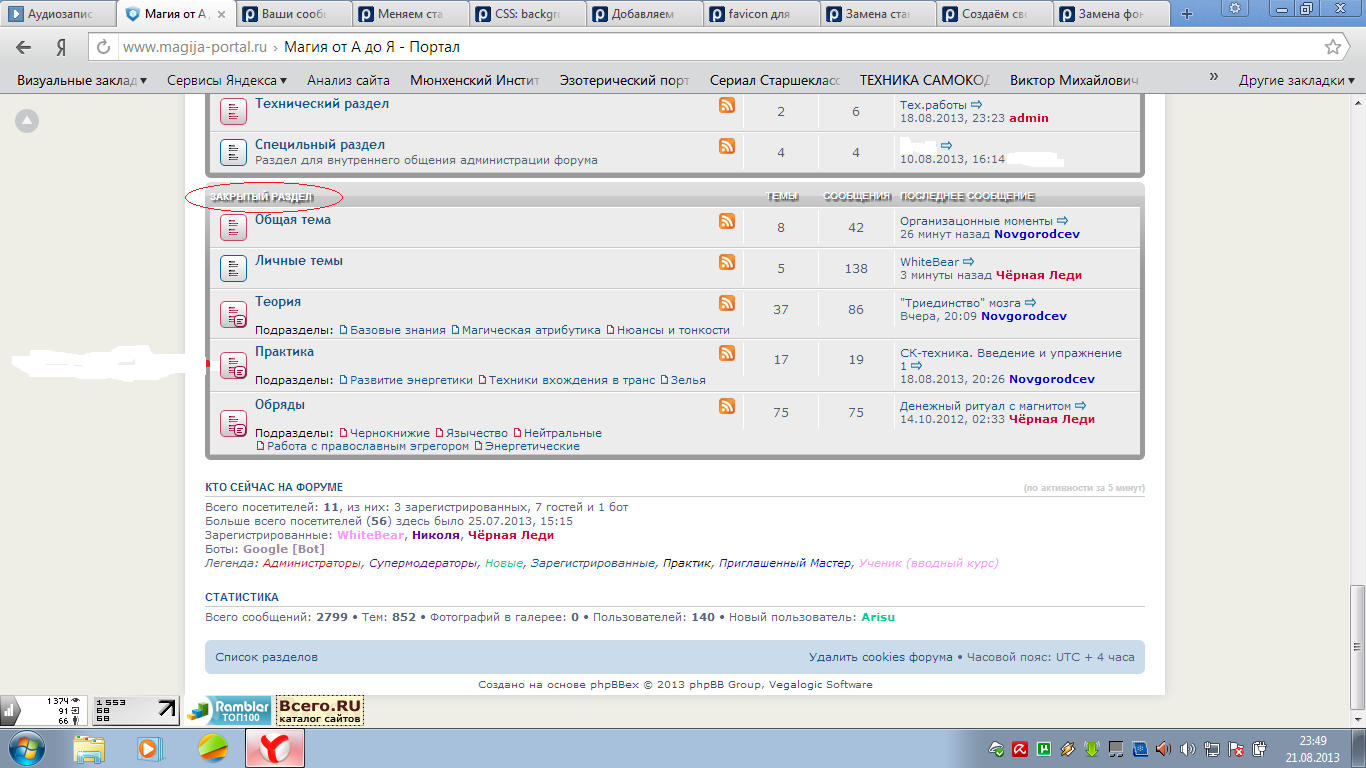Viewport: 1366px width, 768px height.
Task: Jump to last post via arrow after WhiteBear
Action: coord(968,262)
